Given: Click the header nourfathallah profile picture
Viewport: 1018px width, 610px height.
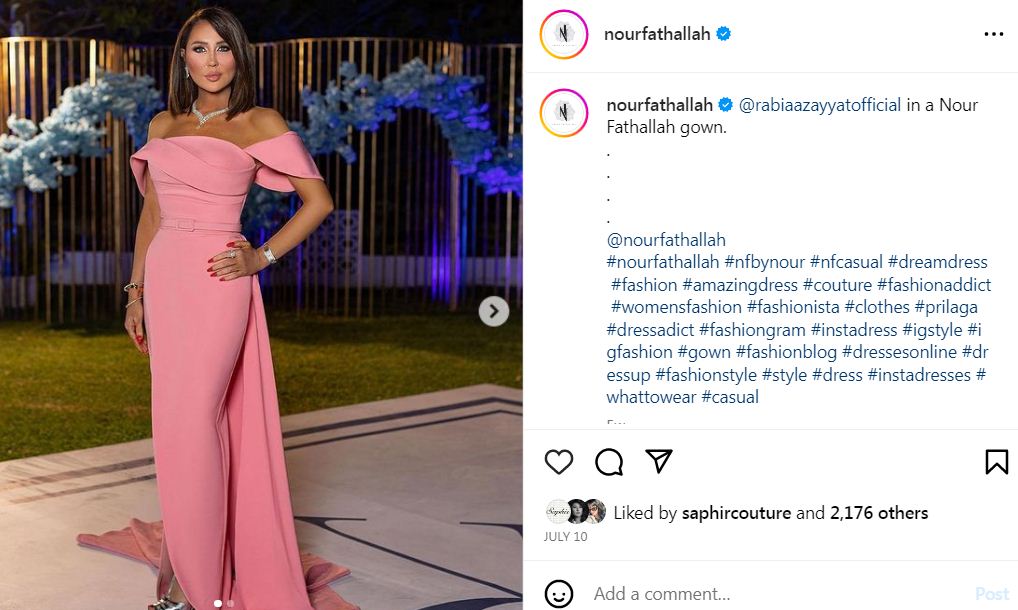Looking at the screenshot, I should pyautogui.click(x=563, y=34).
